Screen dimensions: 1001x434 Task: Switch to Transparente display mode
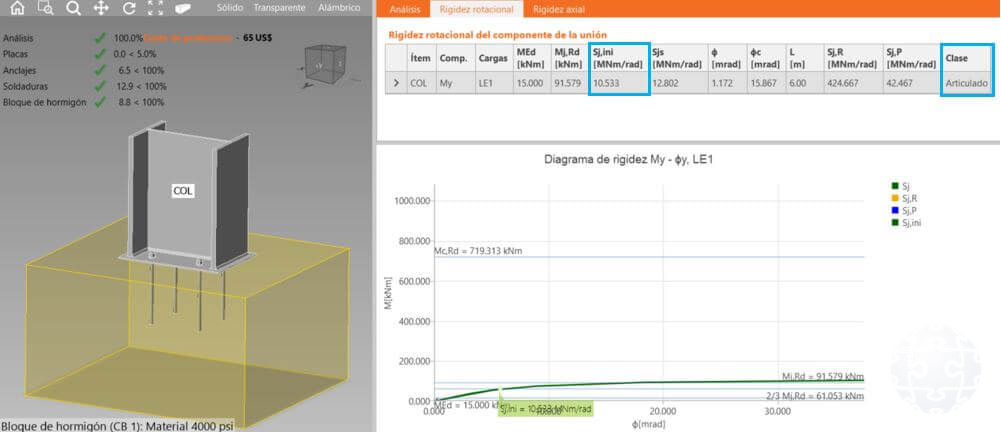280,8
